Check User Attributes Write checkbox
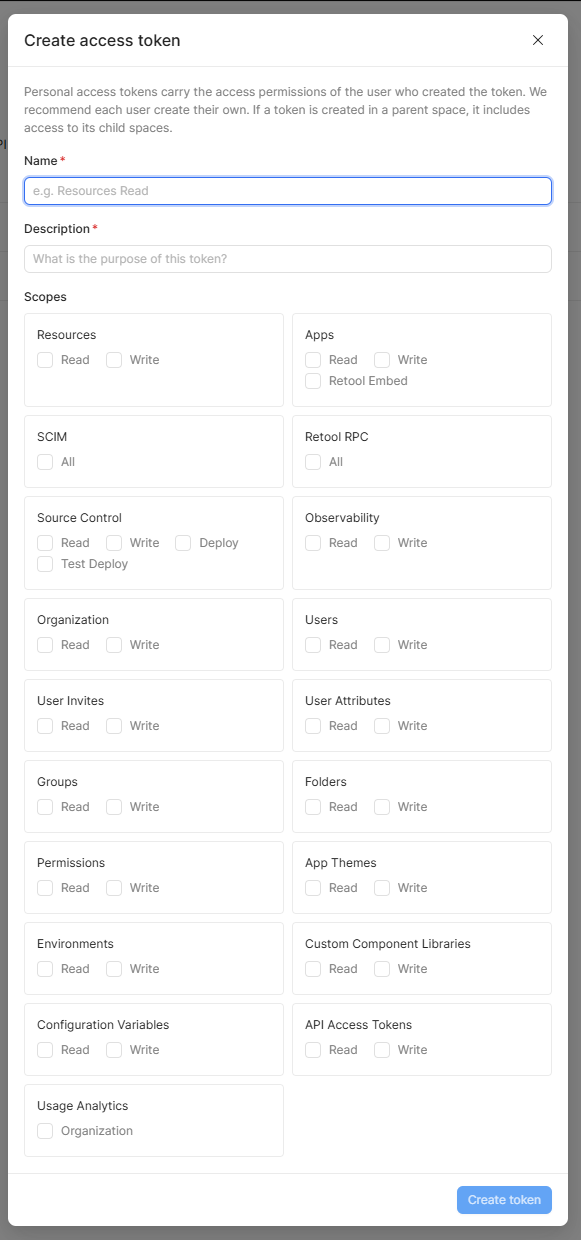 [382, 726]
